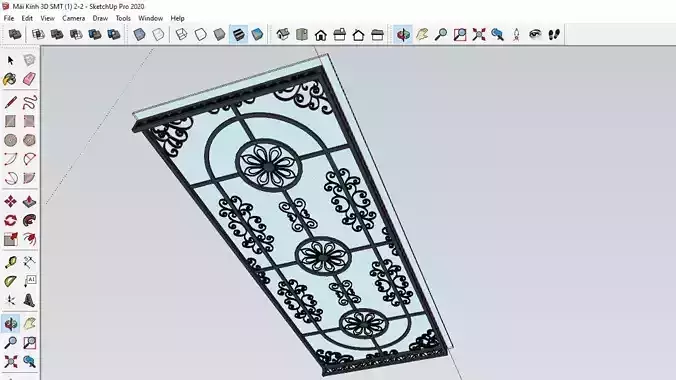Image resolution: width=676 pixels, height=380 pixels.
Task: Select the Split solid tool
Action: click(x=114, y=34)
